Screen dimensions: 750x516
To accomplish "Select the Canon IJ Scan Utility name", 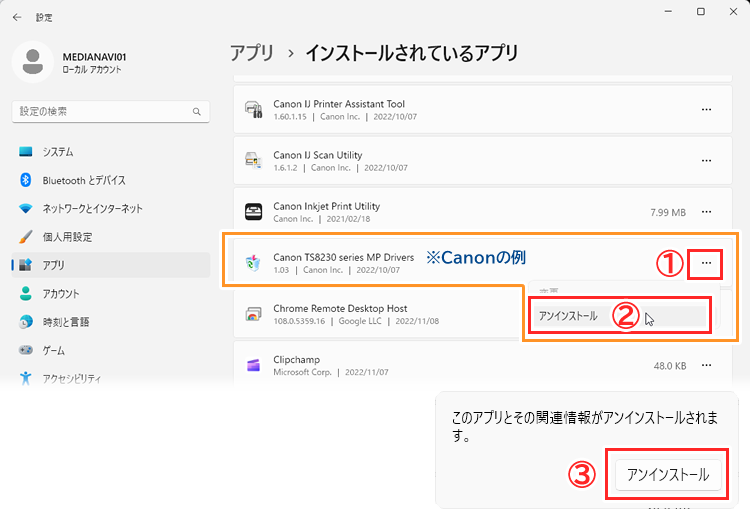I will coord(318,155).
